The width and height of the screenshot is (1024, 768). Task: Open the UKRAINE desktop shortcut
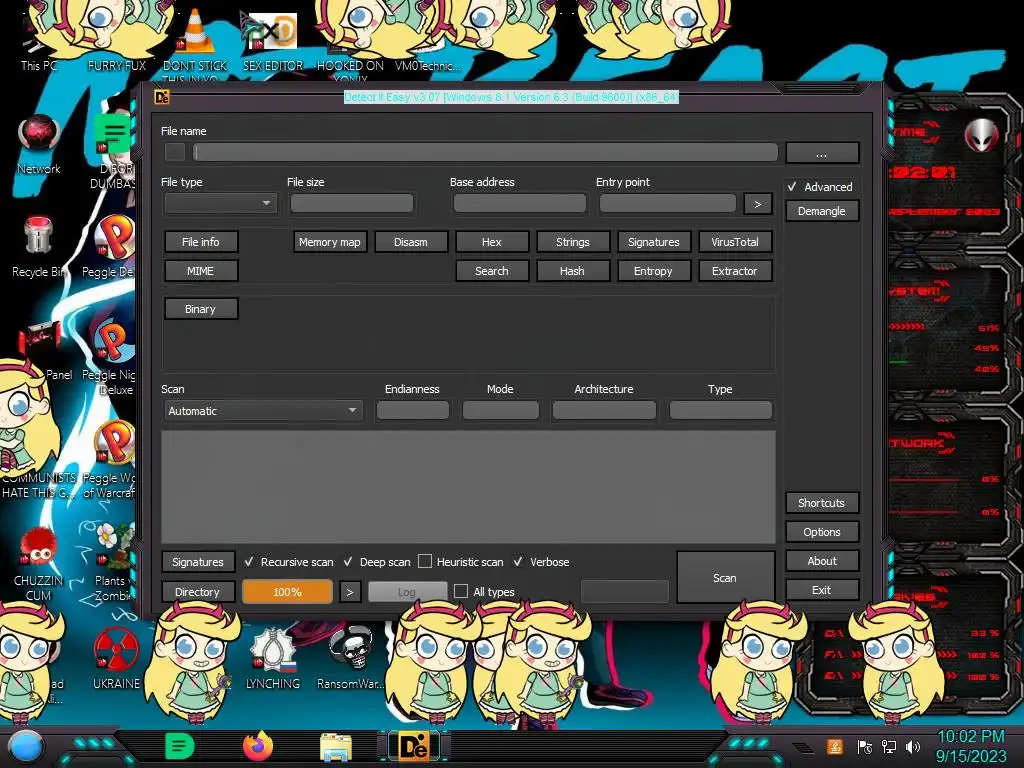point(116,658)
